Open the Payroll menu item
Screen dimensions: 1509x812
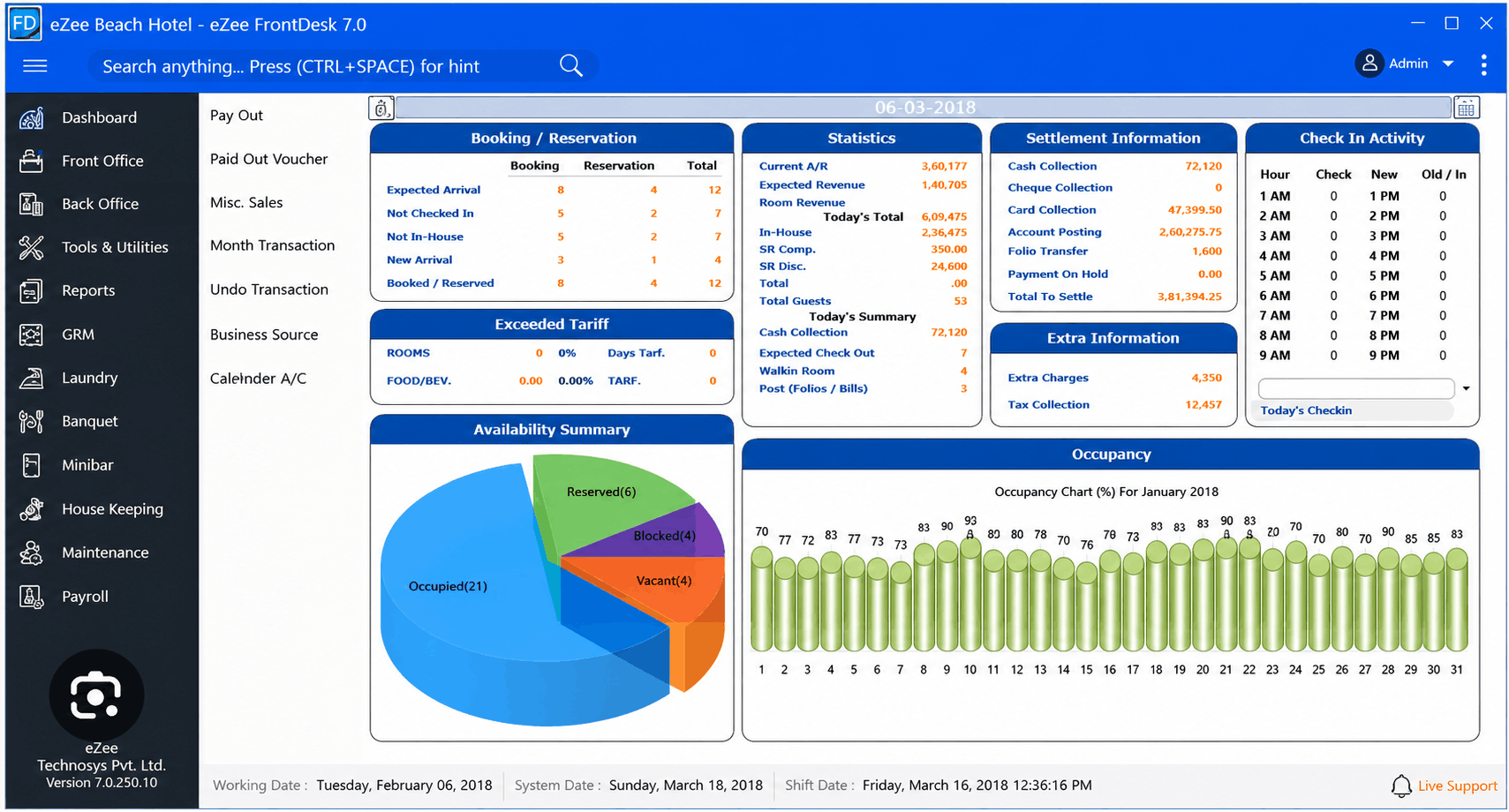click(85, 597)
